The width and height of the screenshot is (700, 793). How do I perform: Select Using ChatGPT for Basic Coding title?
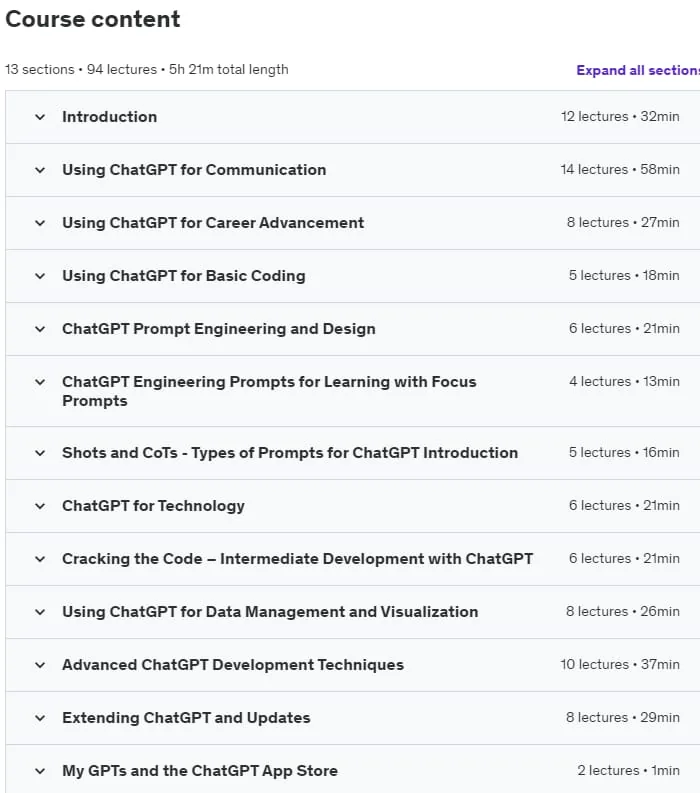pyautogui.click(x=184, y=276)
